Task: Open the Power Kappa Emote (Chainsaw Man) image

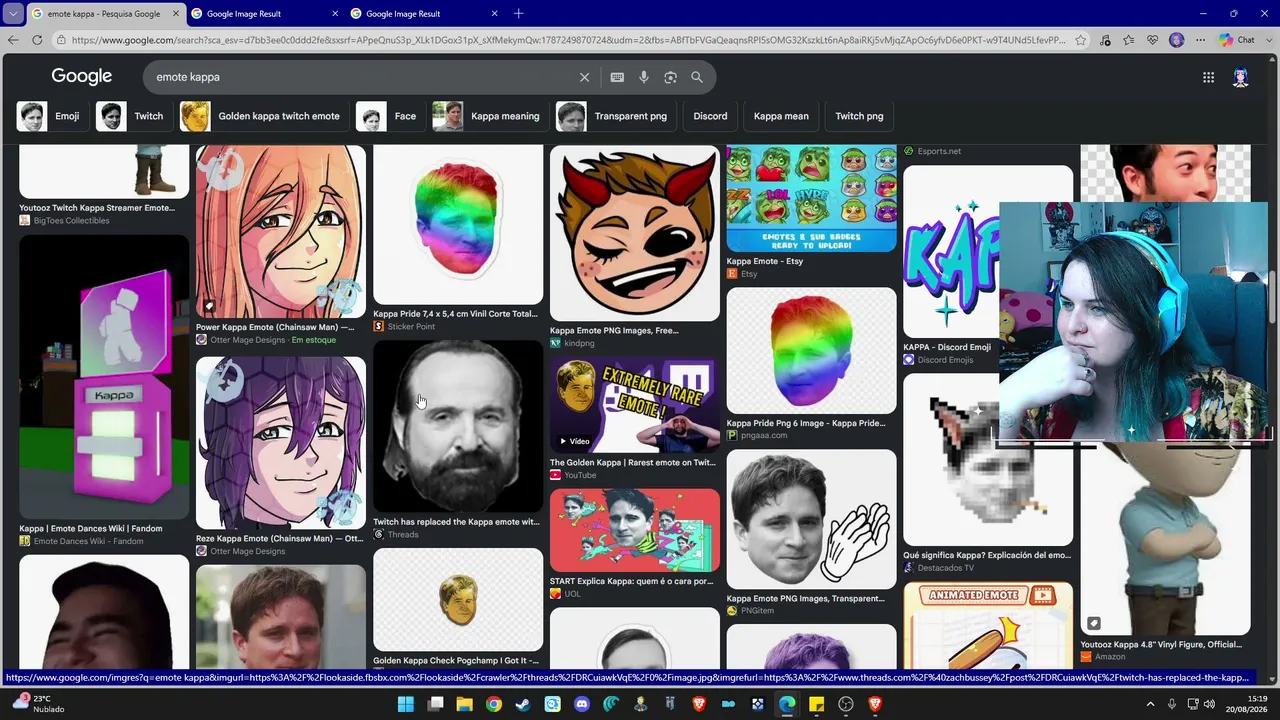Action: point(281,232)
